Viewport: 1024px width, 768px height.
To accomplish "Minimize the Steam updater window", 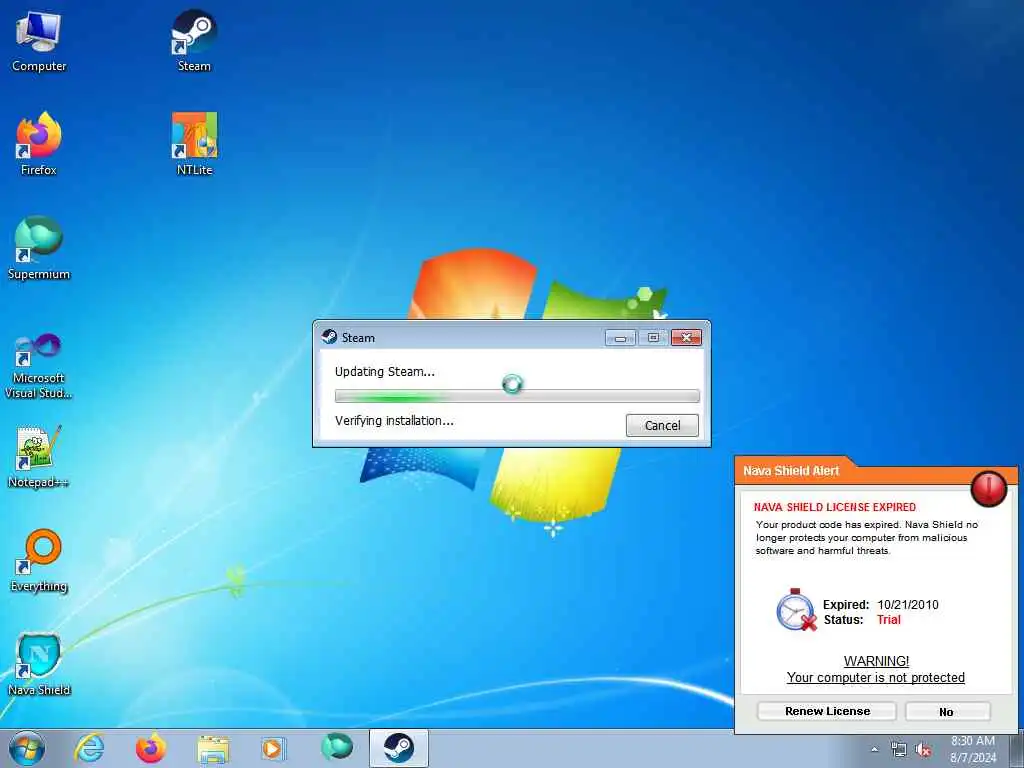I will tap(620, 338).
